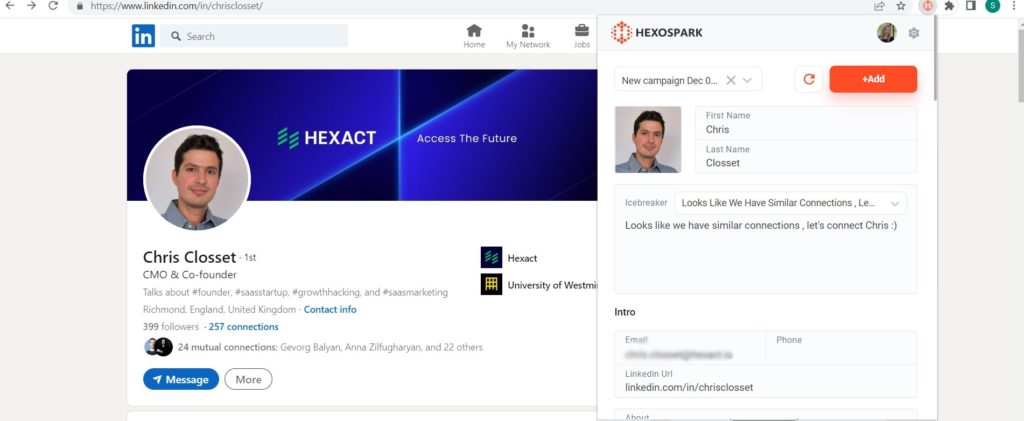This screenshot has height=421, width=1024.
Task: Click the 'Chris Closset' profile name
Action: point(189,257)
